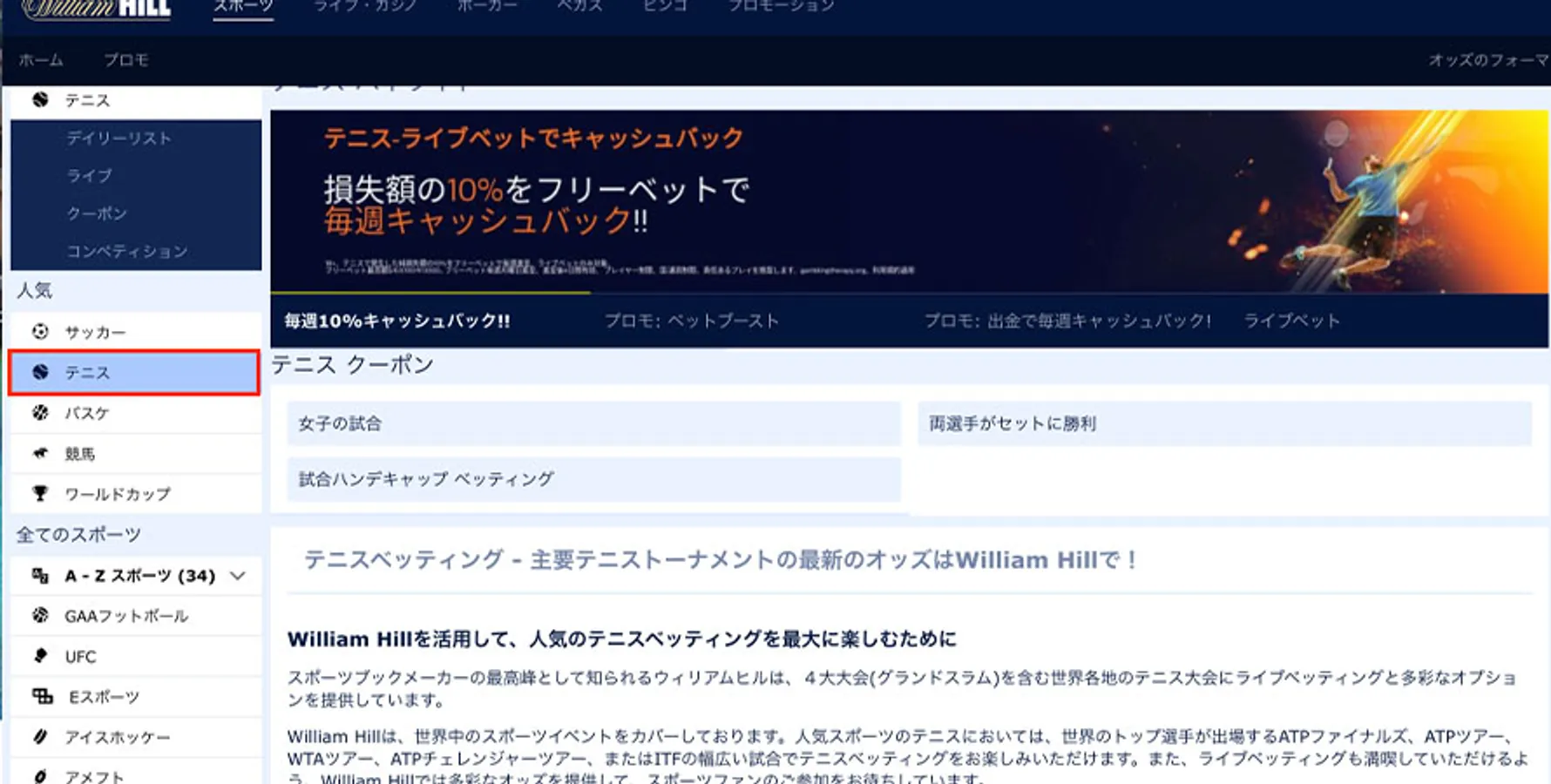
Task: Click the テニスベッティング article headline
Action: (720, 559)
